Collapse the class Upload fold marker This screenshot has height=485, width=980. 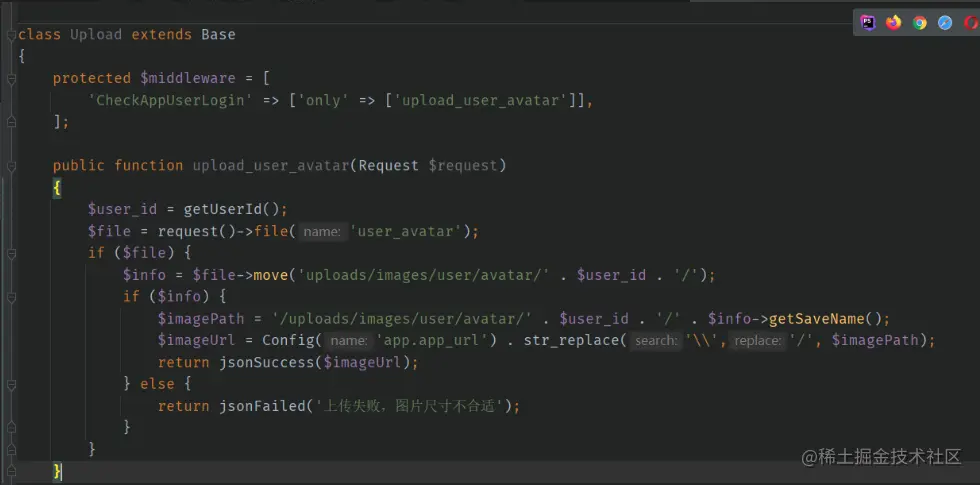[11, 35]
